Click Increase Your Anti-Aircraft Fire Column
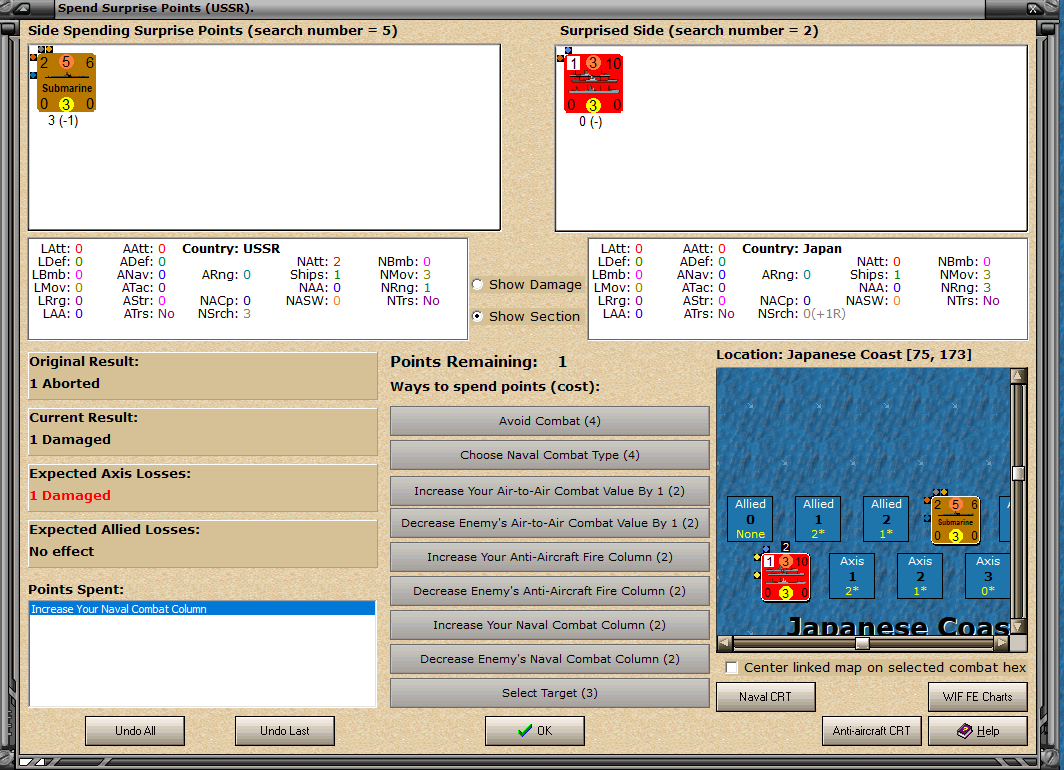1064x770 pixels. [x=550, y=557]
